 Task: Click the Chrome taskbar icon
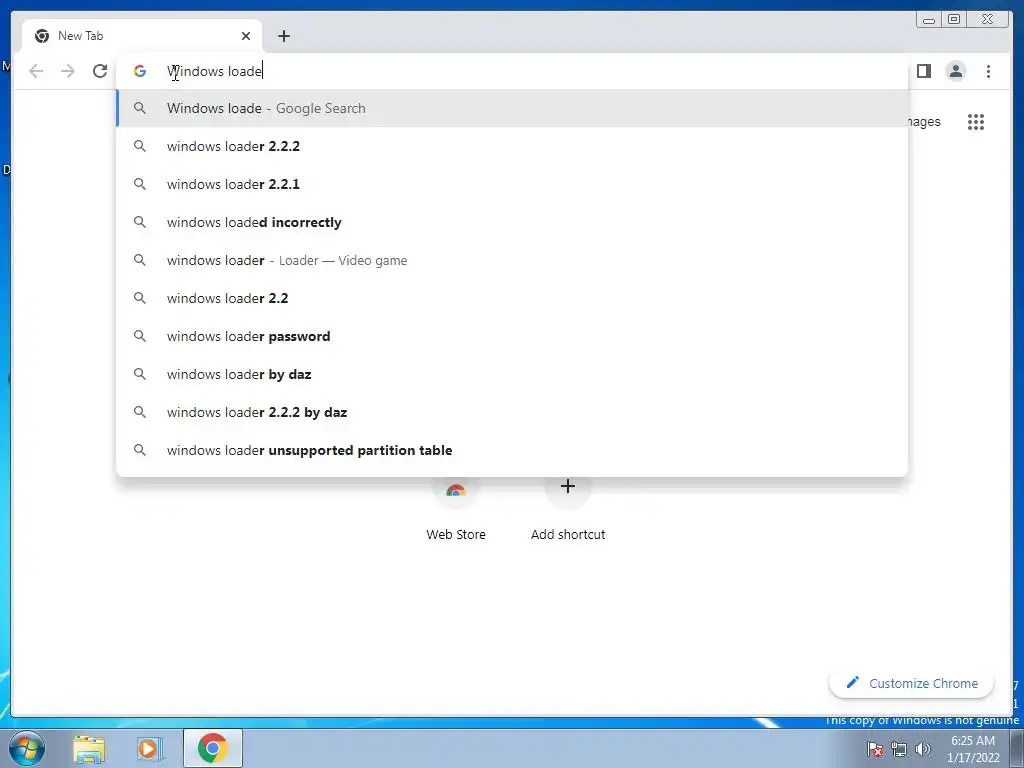tap(212, 748)
